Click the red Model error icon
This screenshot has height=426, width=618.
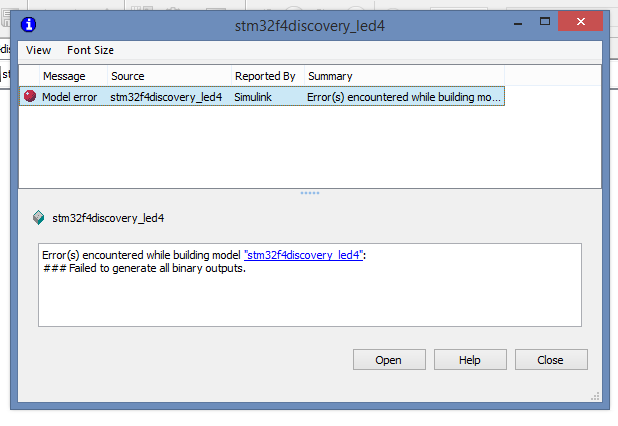pyautogui.click(x=30, y=96)
